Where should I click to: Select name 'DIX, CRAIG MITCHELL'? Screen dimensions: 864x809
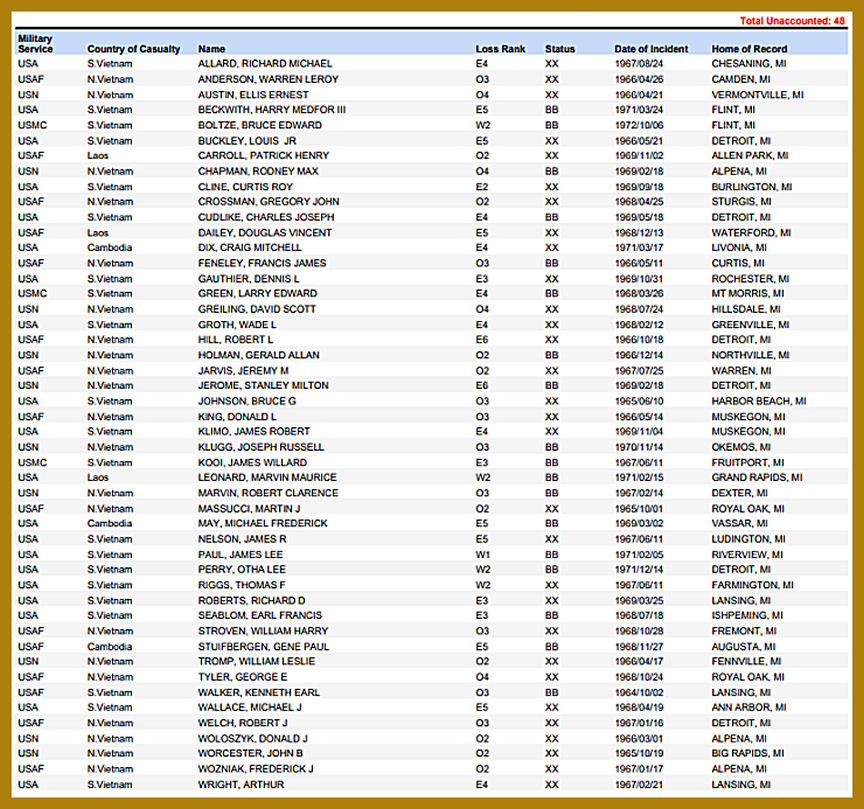point(250,248)
